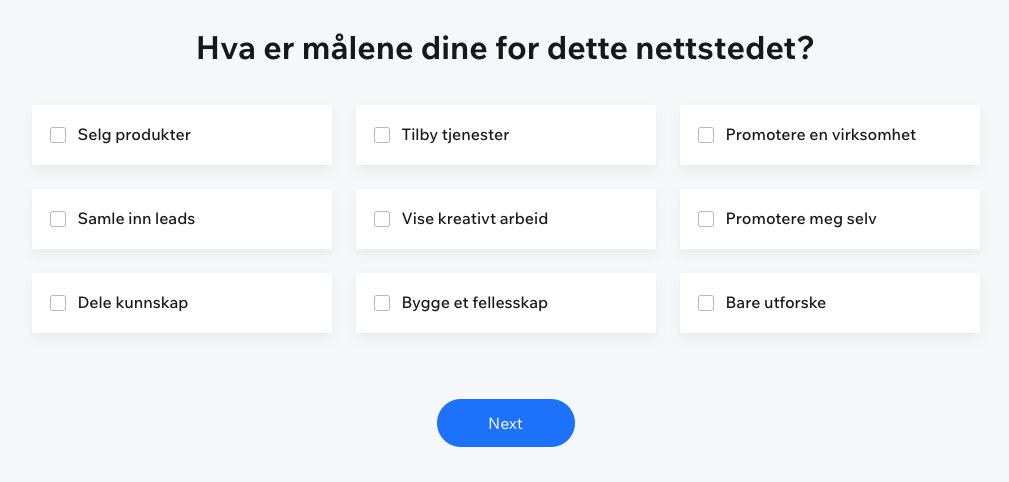Select the Vise kreativt arbeid checkbox
The height and width of the screenshot is (482, 1009).
click(x=382, y=219)
